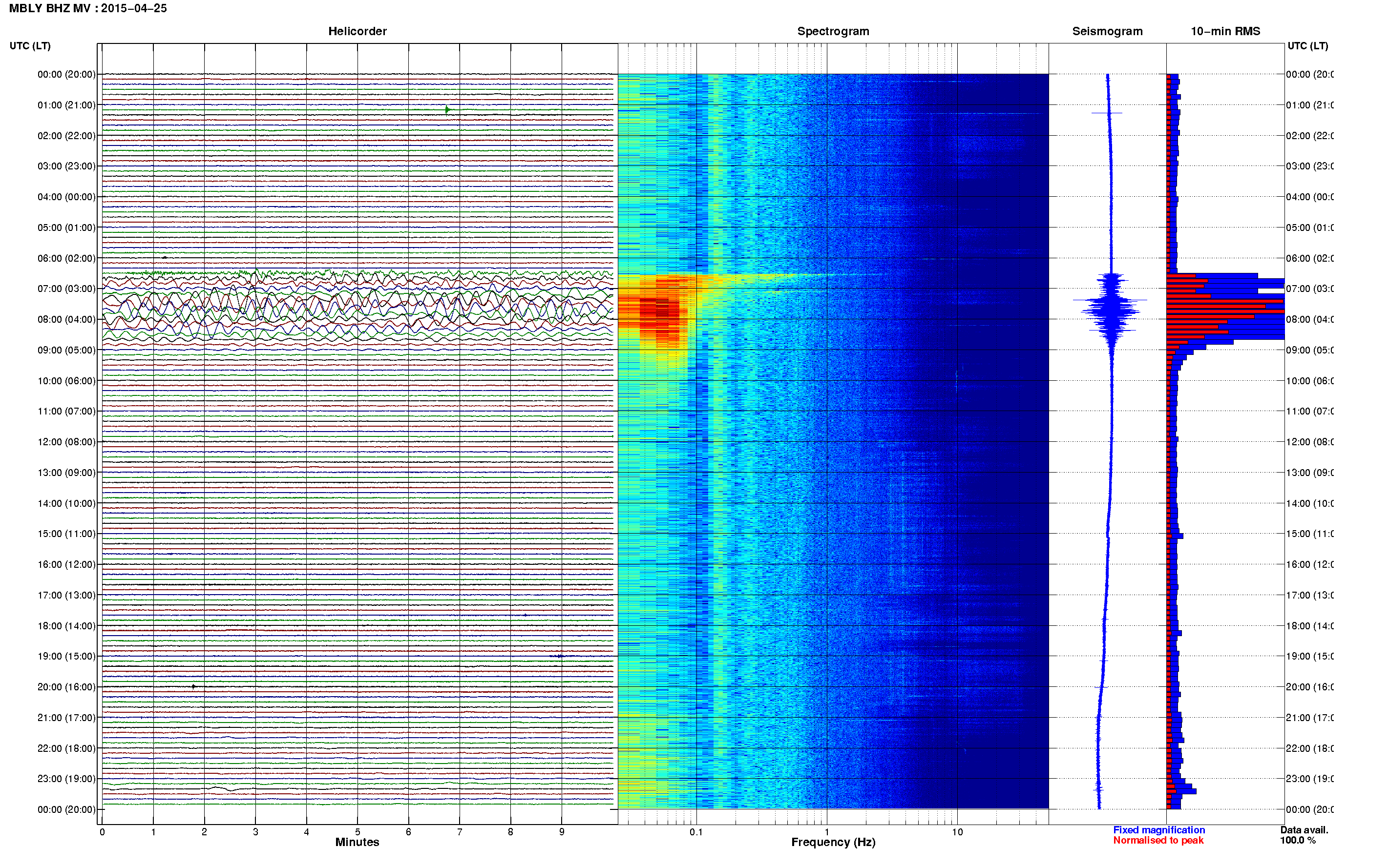The height and width of the screenshot is (868, 1389).
Task: Click left time label 16:00 (12:00)
Action: 66,565
